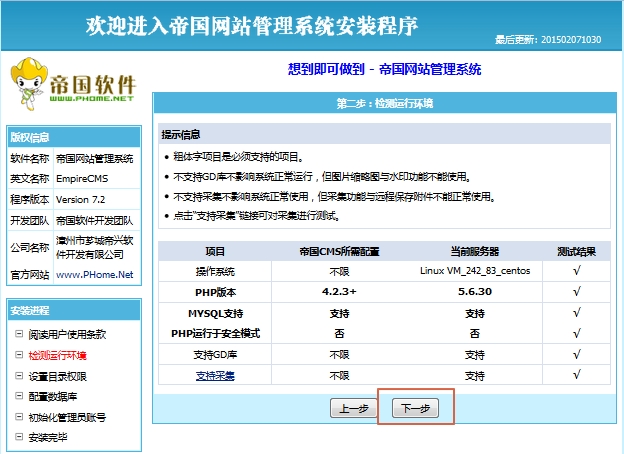Click the 第二步：检测运行环境 title bar
Screen dimensions: 624x454
384,104
